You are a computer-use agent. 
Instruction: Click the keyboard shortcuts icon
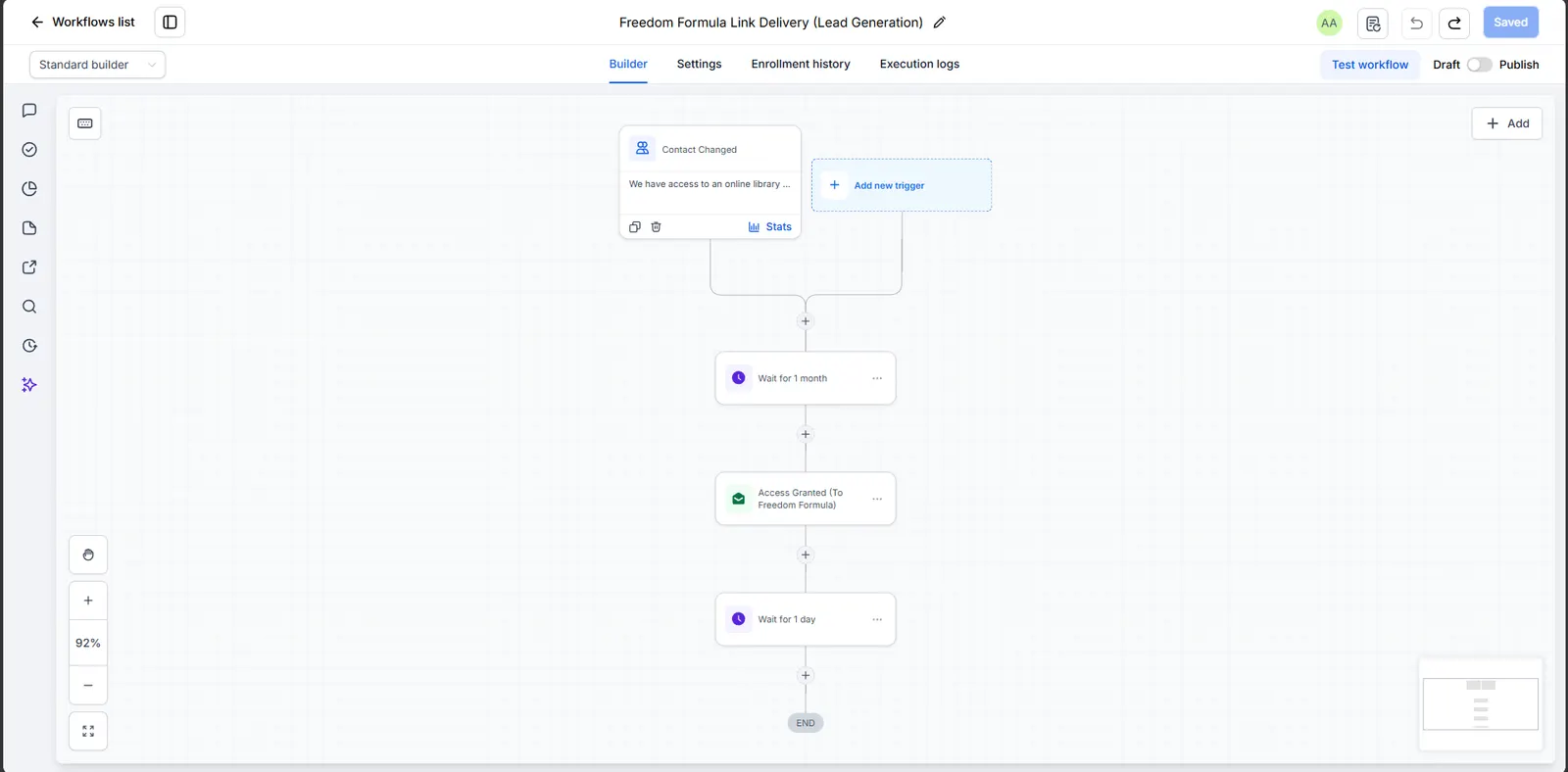pos(85,123)
